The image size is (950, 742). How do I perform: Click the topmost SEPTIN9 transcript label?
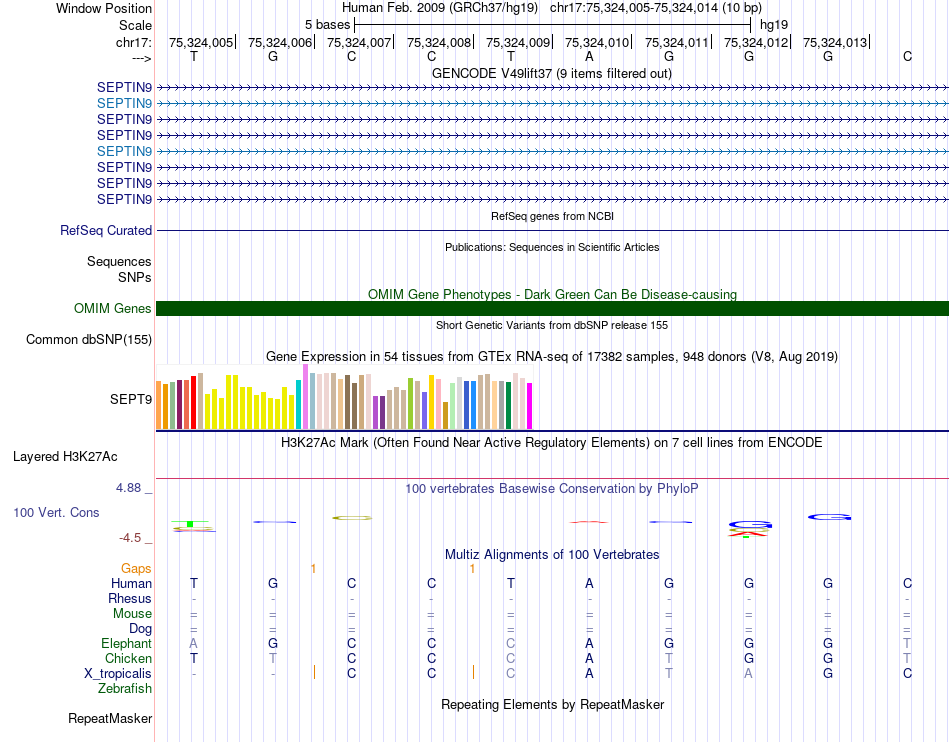tap(124, 87)
